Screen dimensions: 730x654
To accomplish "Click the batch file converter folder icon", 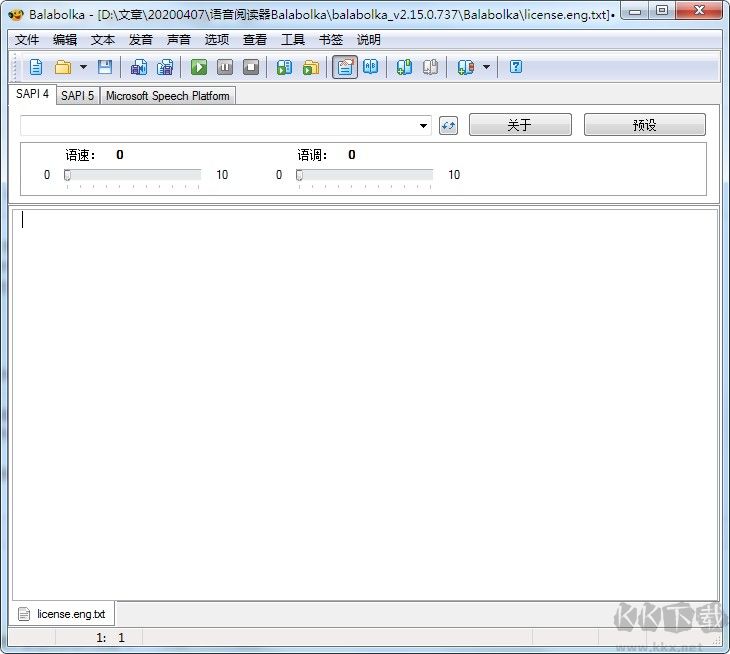I will coord(311,67).
